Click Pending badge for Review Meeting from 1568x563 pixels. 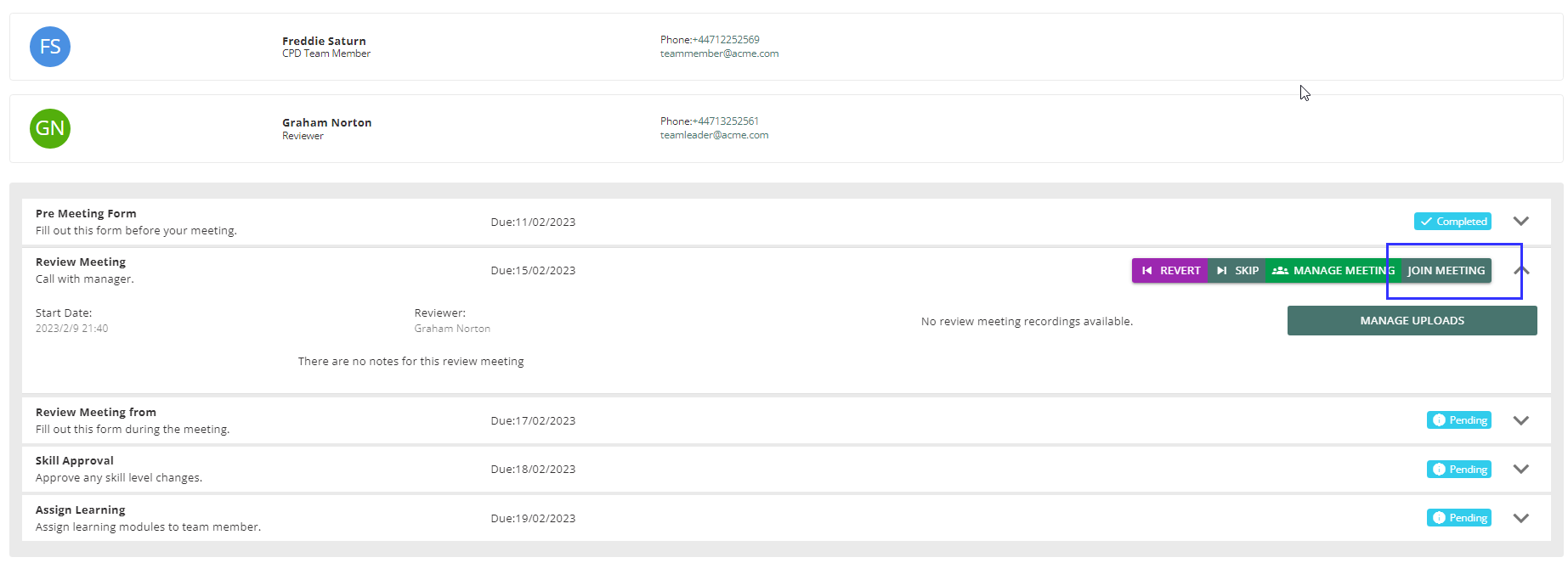click(1458, 420)
